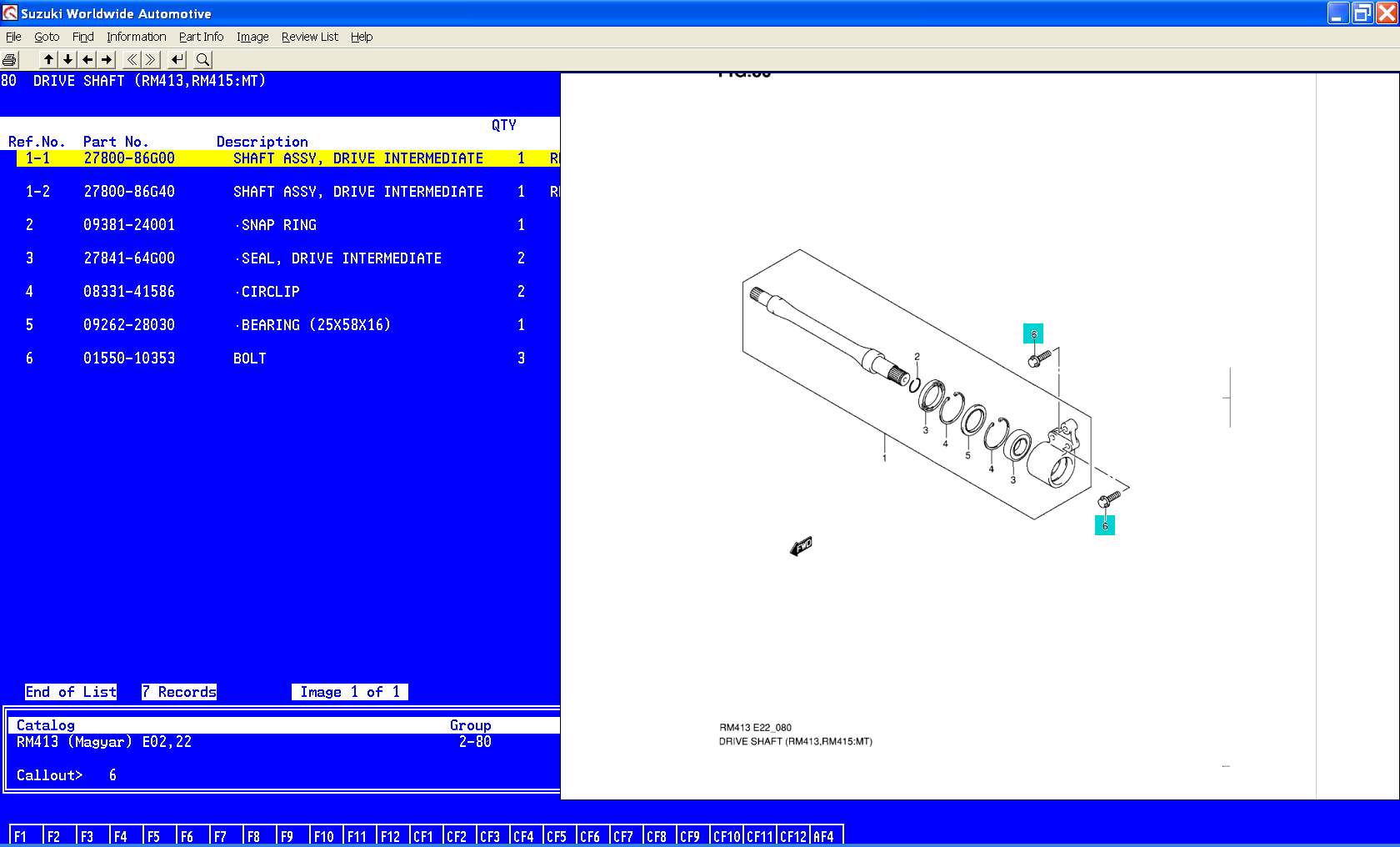Click part number 27841-64G00 seal row
1400x847 pixels.
point(129,258)
